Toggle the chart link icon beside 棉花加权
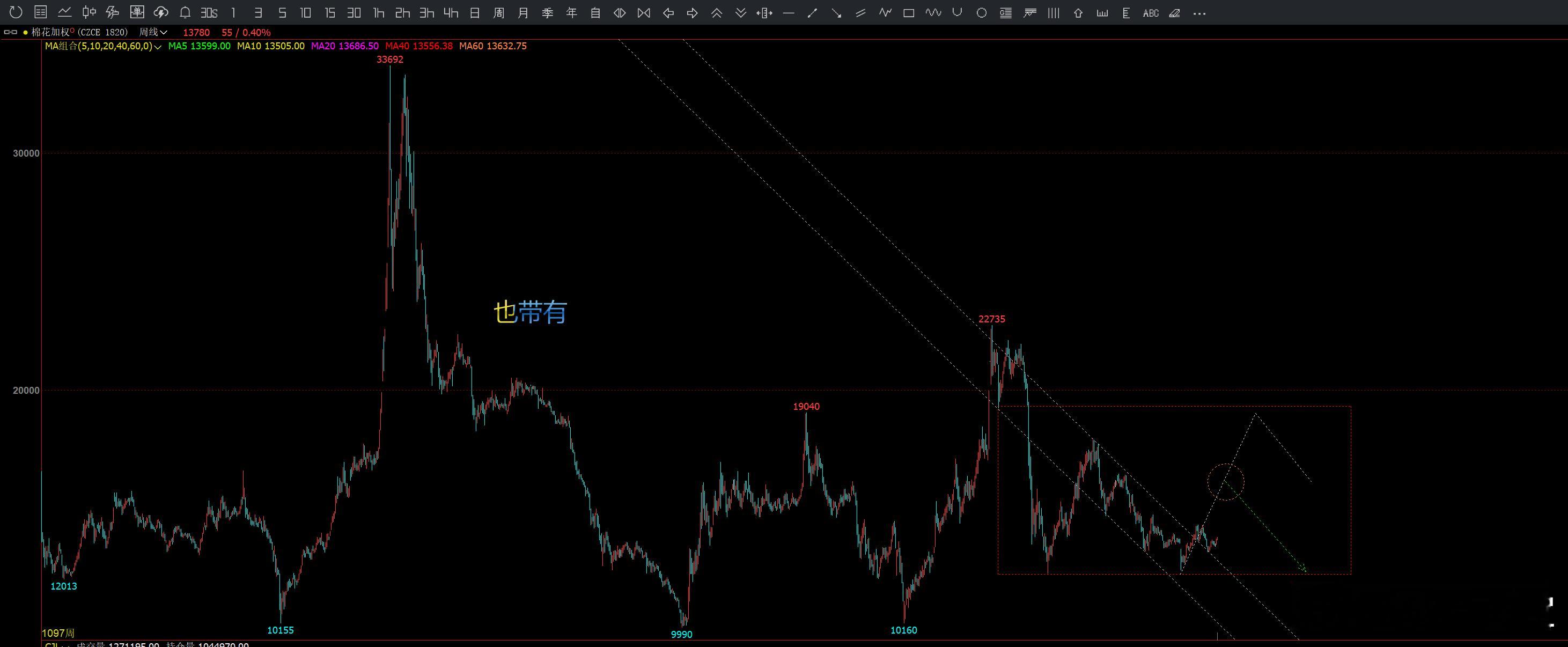The image size is (1568, 647). coord(10,32)
